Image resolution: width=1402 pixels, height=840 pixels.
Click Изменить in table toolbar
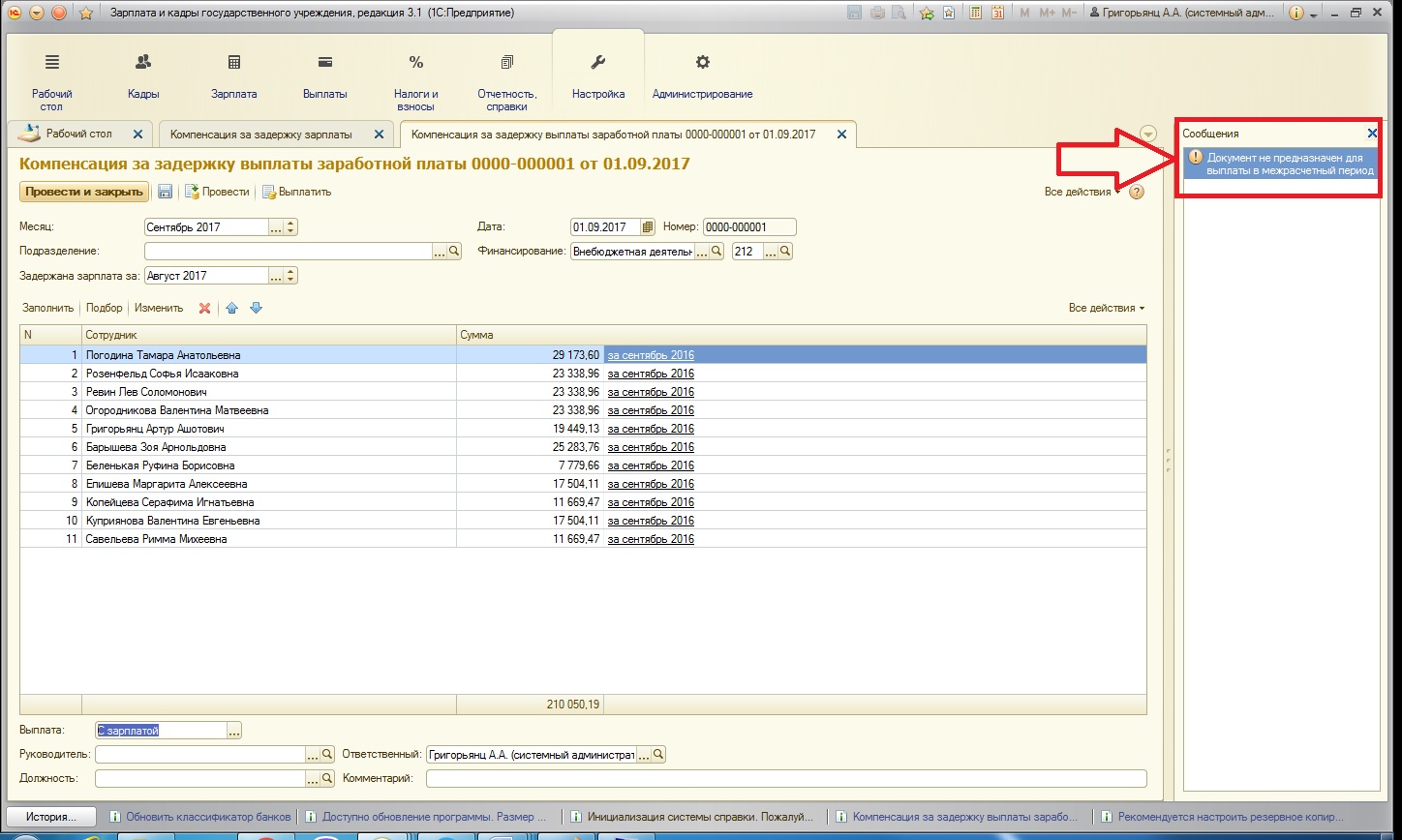[159, 308]
